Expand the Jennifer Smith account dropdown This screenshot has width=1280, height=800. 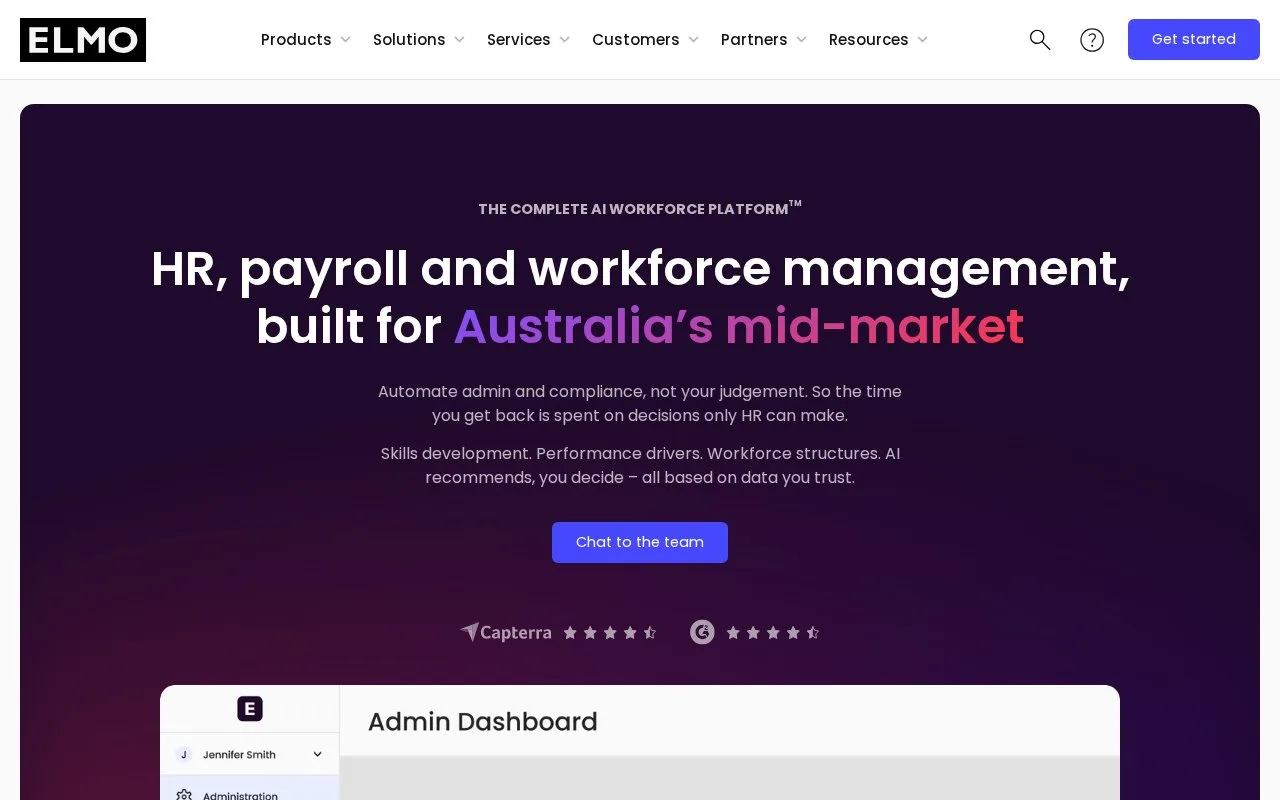(x=250, y=755)
